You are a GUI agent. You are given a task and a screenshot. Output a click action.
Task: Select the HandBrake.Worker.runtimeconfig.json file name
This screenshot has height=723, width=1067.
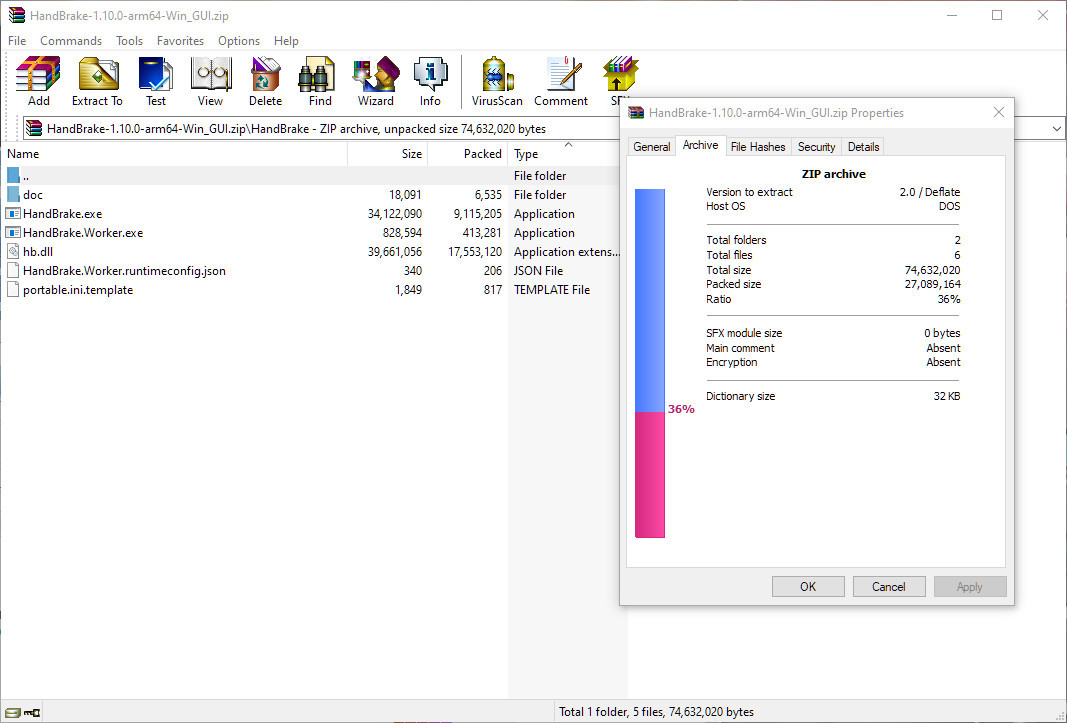pyautogui.click(x=125, y=271)
